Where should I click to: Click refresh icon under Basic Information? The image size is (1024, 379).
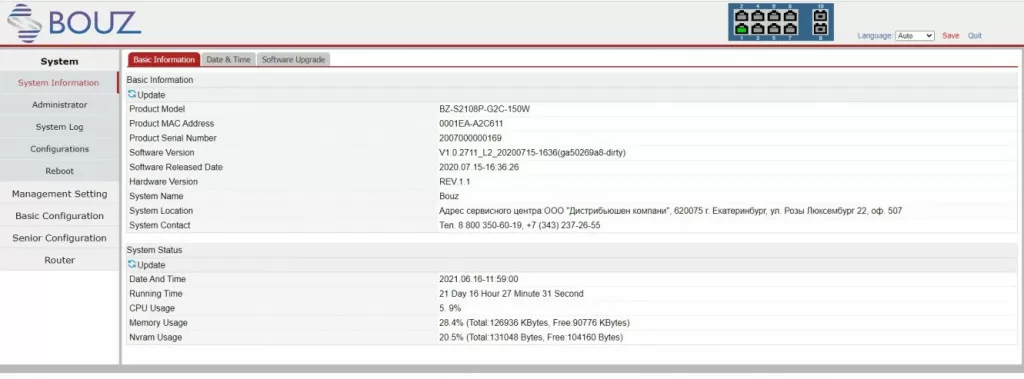point(132,94)
